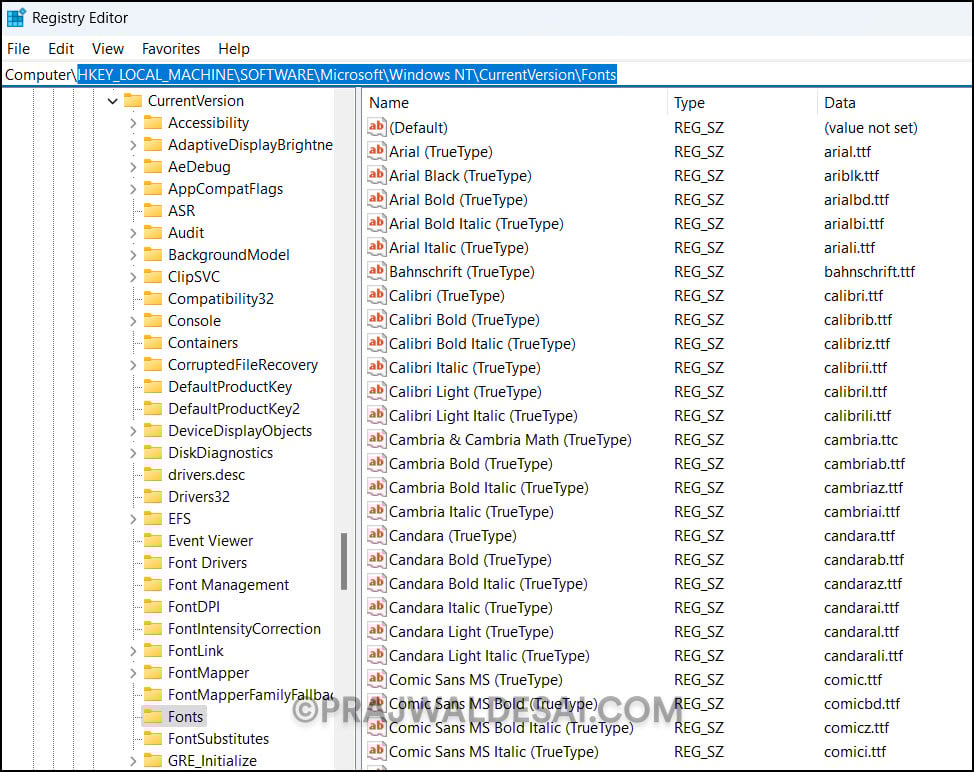The height and width of the screenshot is (772, 974).
Task: Click the Font Drivers folder icon
Action: [153, 563]
